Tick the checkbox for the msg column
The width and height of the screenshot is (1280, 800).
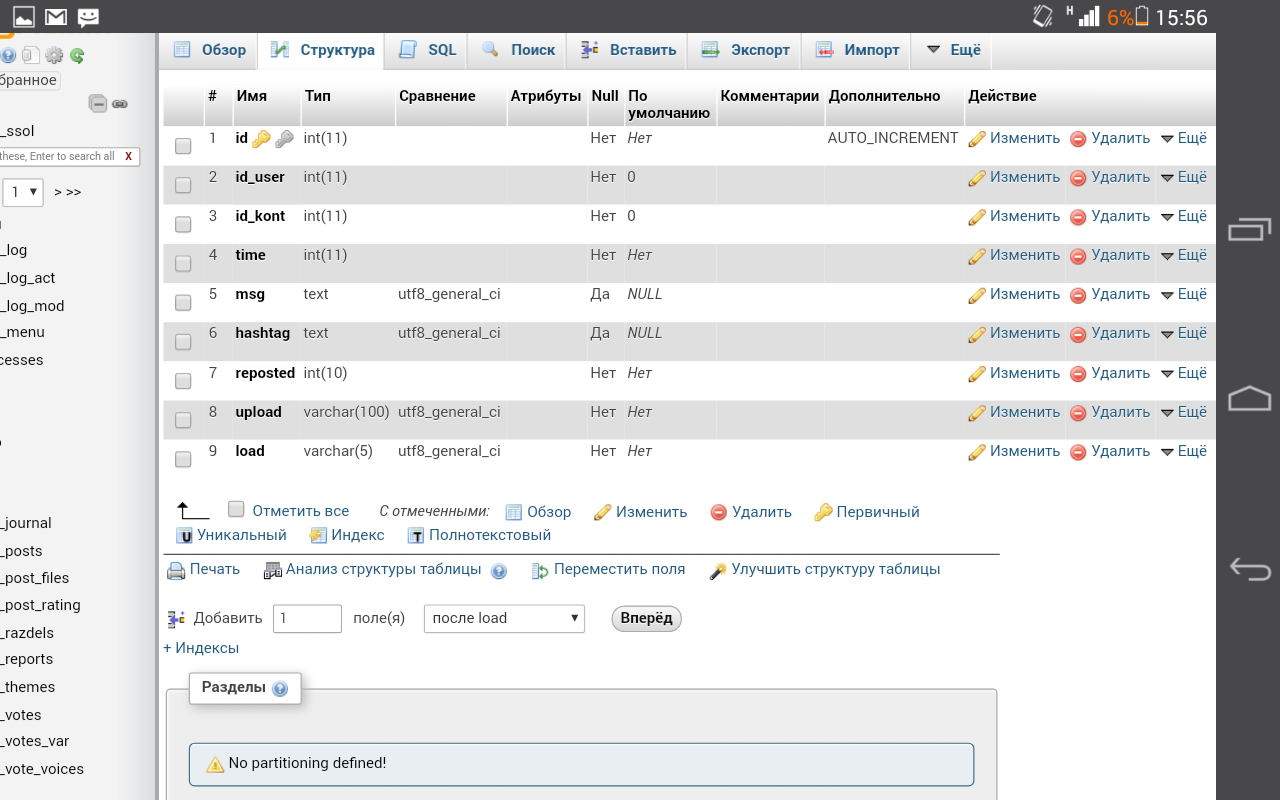click(x=183, y=302)
